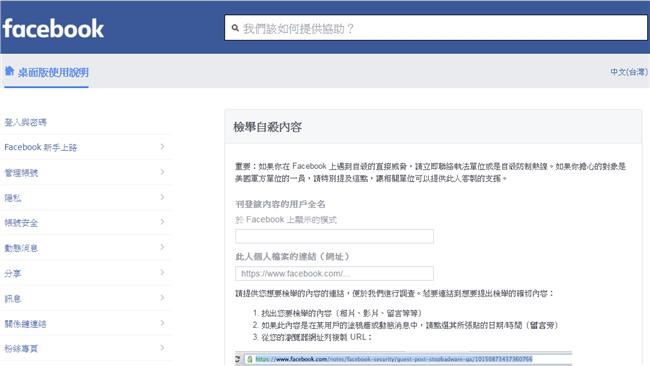Click the magnifier icon in search box
Screen dimensions: 650x366
coord(235,28)
